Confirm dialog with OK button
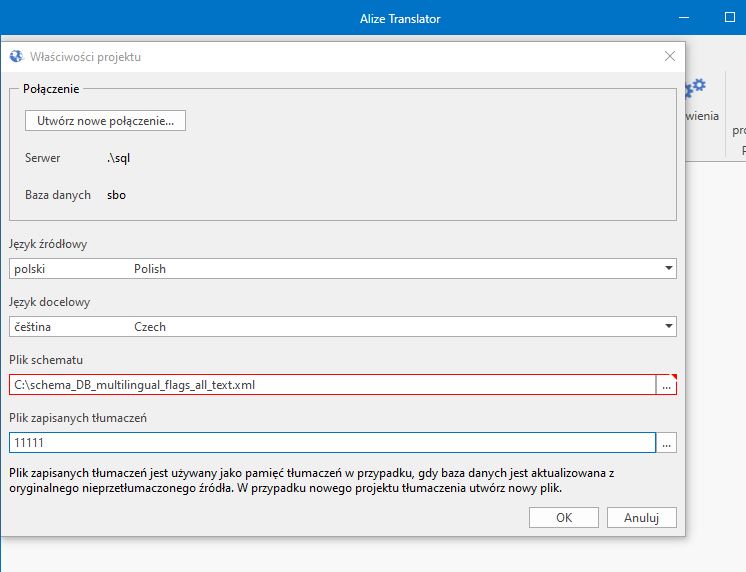 coord(564,518)
